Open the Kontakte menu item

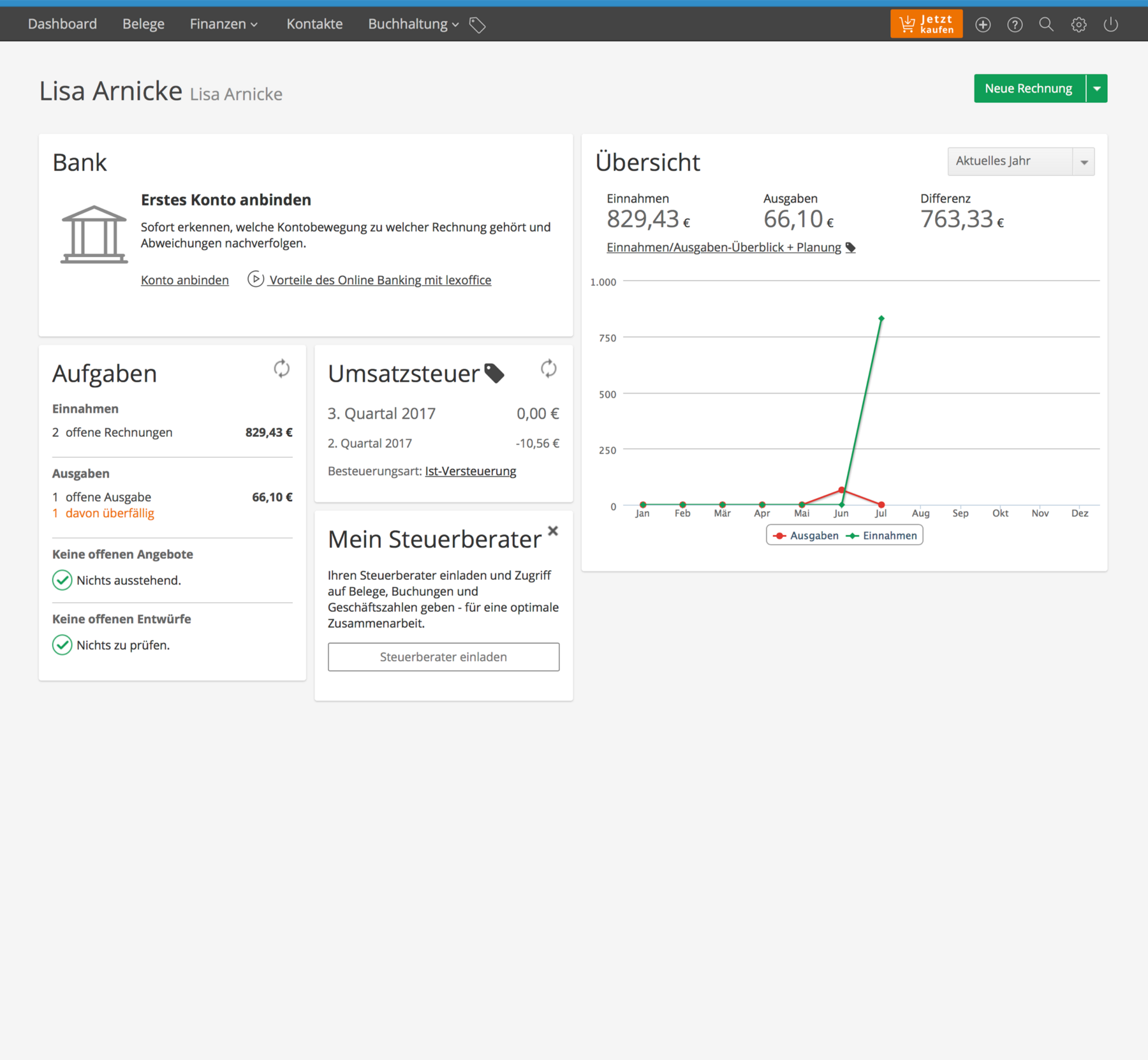(x=314, y=24)
